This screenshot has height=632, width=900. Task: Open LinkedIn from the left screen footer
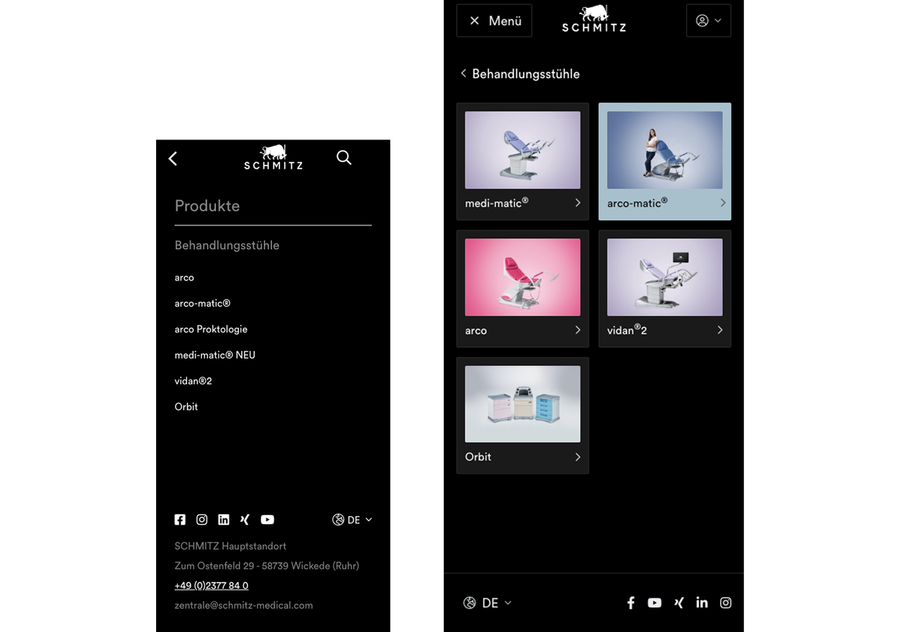point(223,519)
